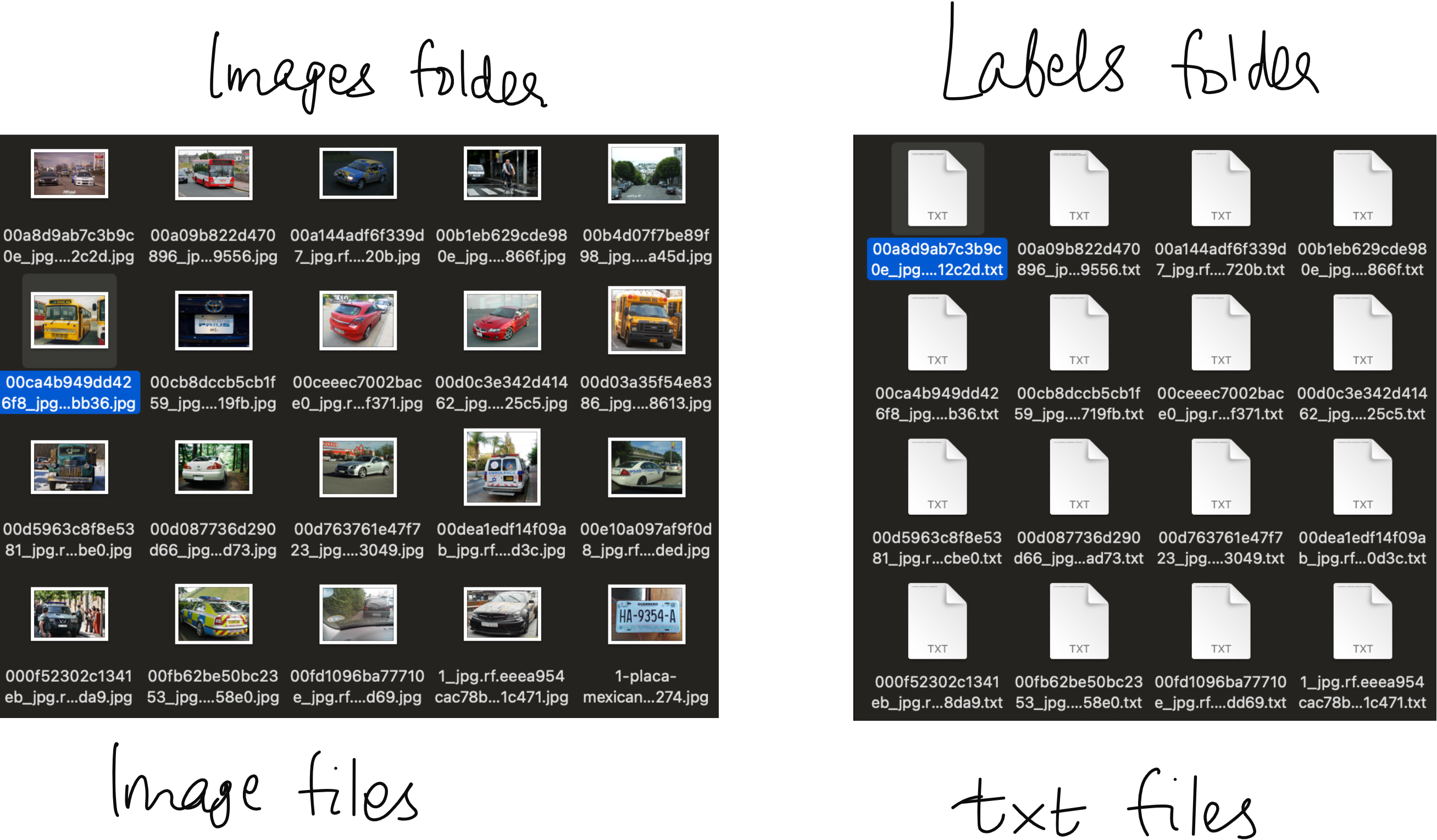Viewport: 1437px width, 840px height.
Task: Select the 00d0c3e342d414 txt file icon
Action: pyautogui.click(x=1362, y=332)
